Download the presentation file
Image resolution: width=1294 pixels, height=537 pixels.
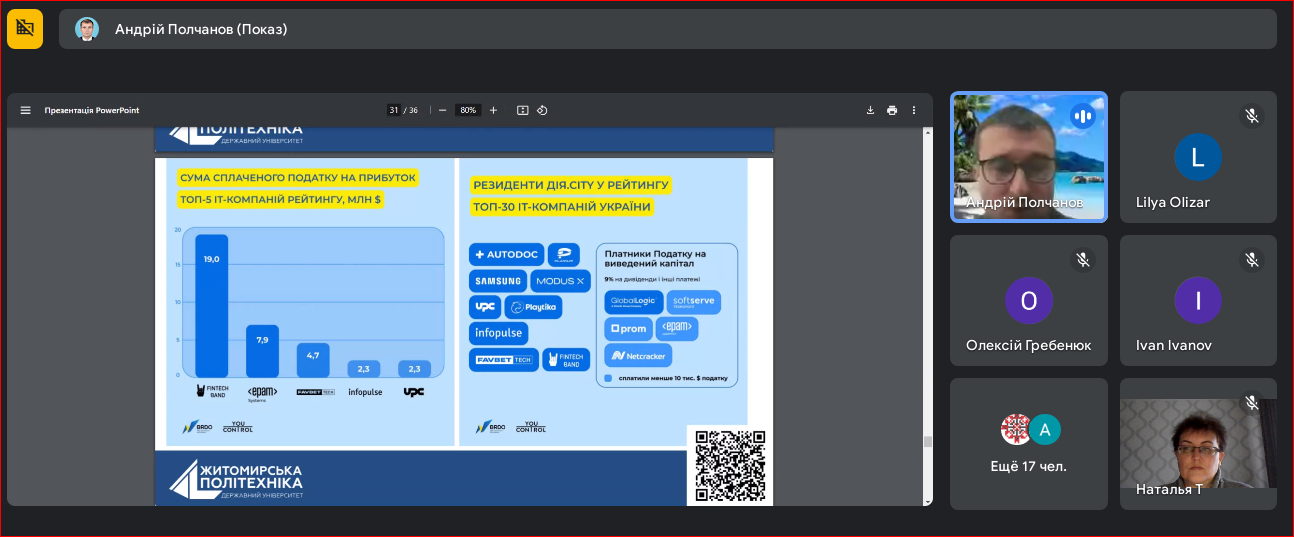(870, 110)
